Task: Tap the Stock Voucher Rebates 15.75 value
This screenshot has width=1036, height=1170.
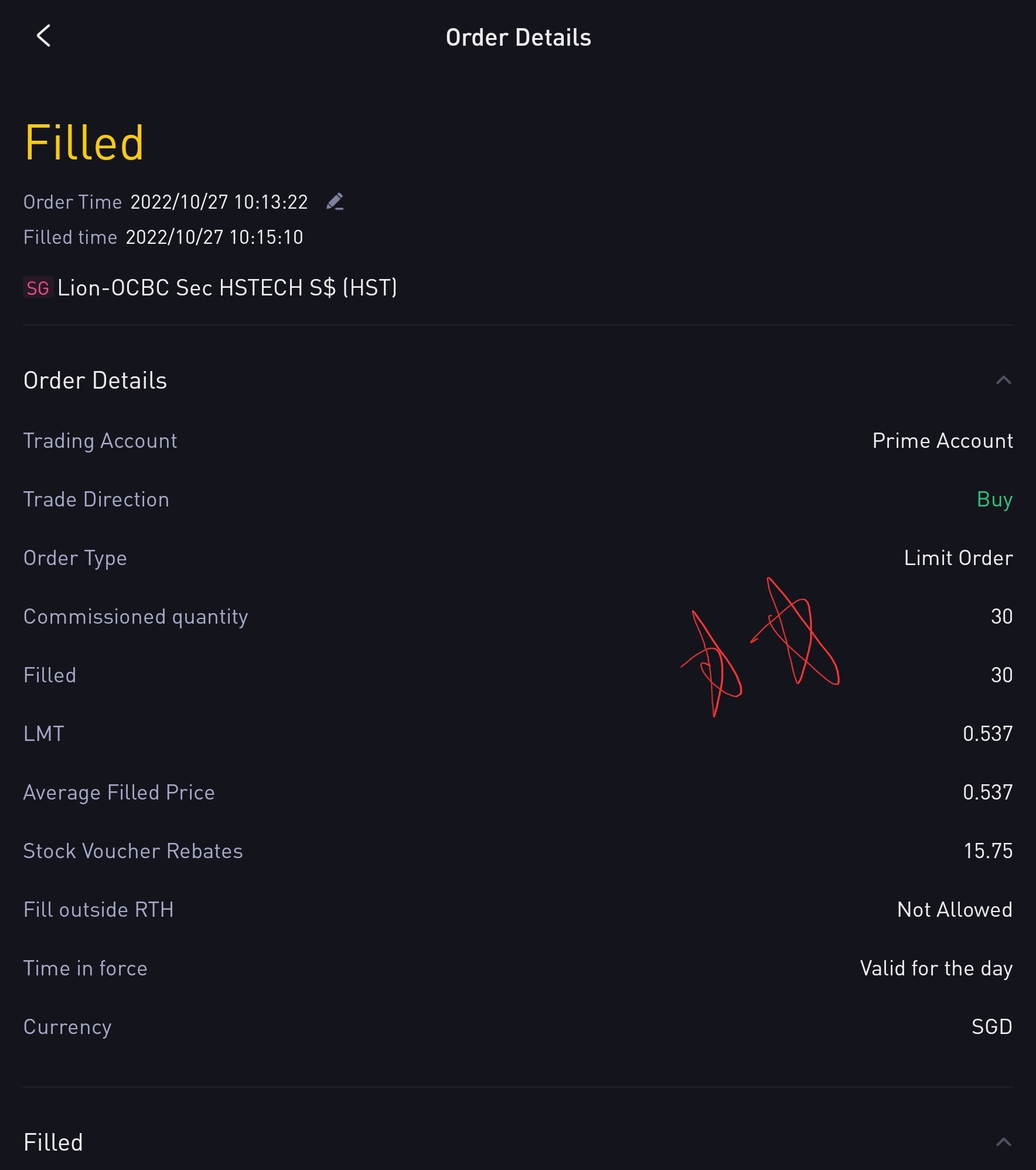Action: [x=988, y=851]
